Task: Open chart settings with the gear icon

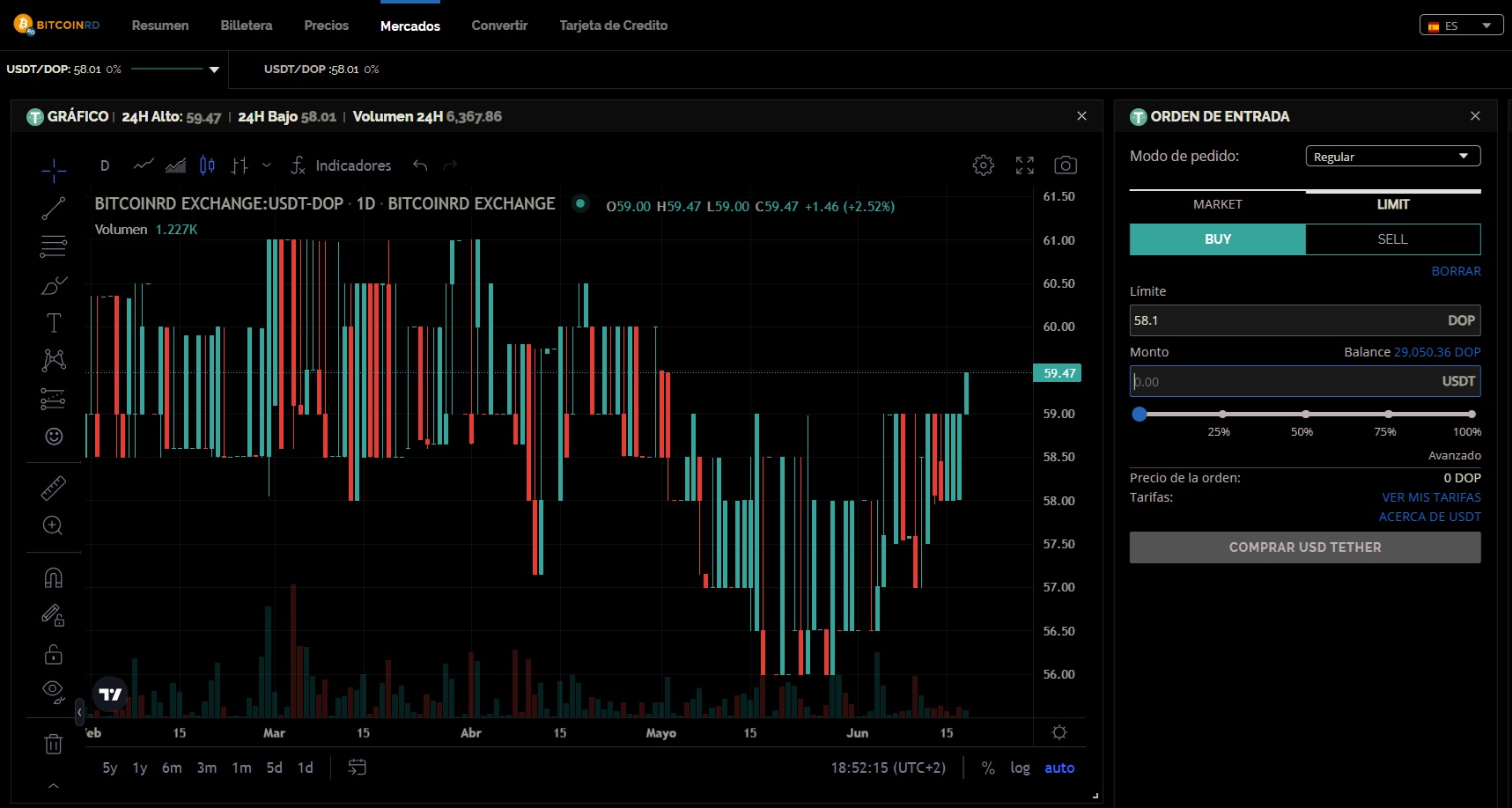Action: (x=983, y=165)
